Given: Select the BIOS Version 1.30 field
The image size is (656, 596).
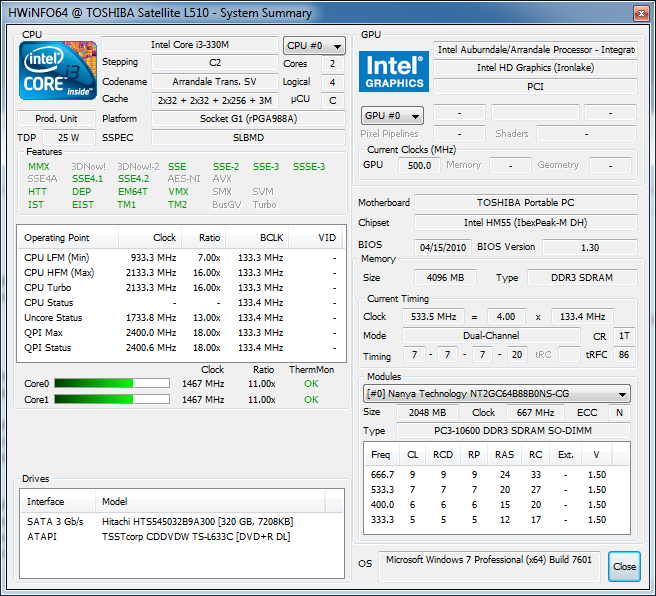Looking at the screenshot, I should (x=590, y=247).
